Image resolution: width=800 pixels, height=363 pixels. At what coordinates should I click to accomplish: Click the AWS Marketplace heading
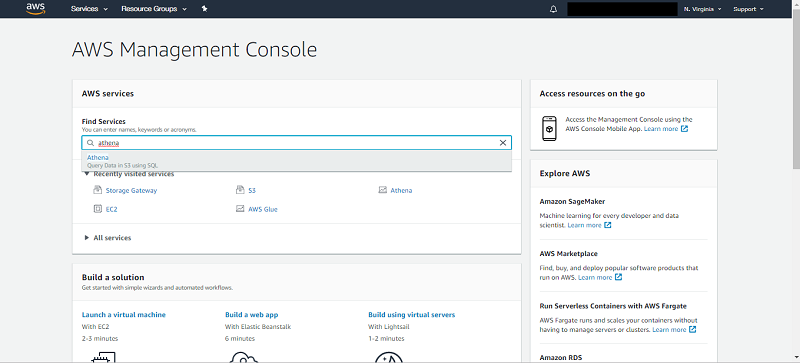568,254
